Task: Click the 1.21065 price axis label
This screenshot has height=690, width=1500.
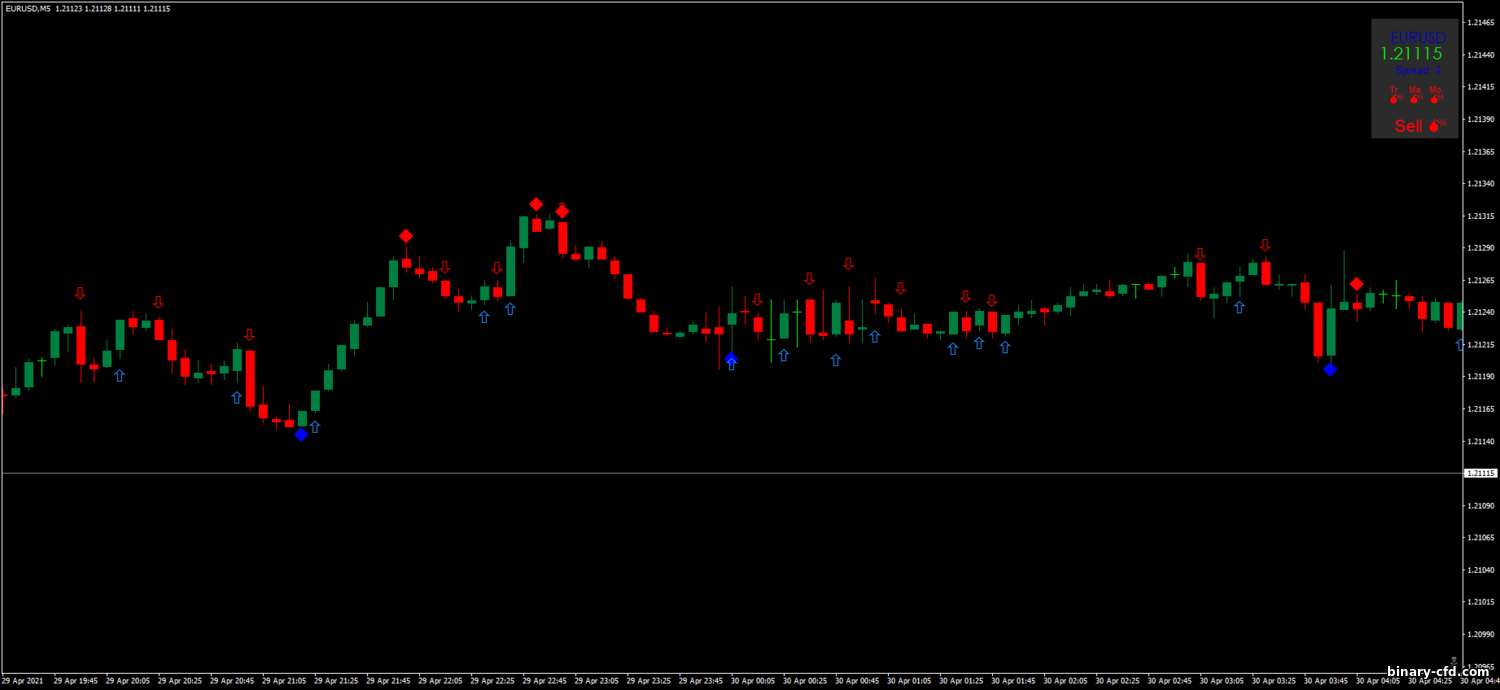Action: 1481,537
